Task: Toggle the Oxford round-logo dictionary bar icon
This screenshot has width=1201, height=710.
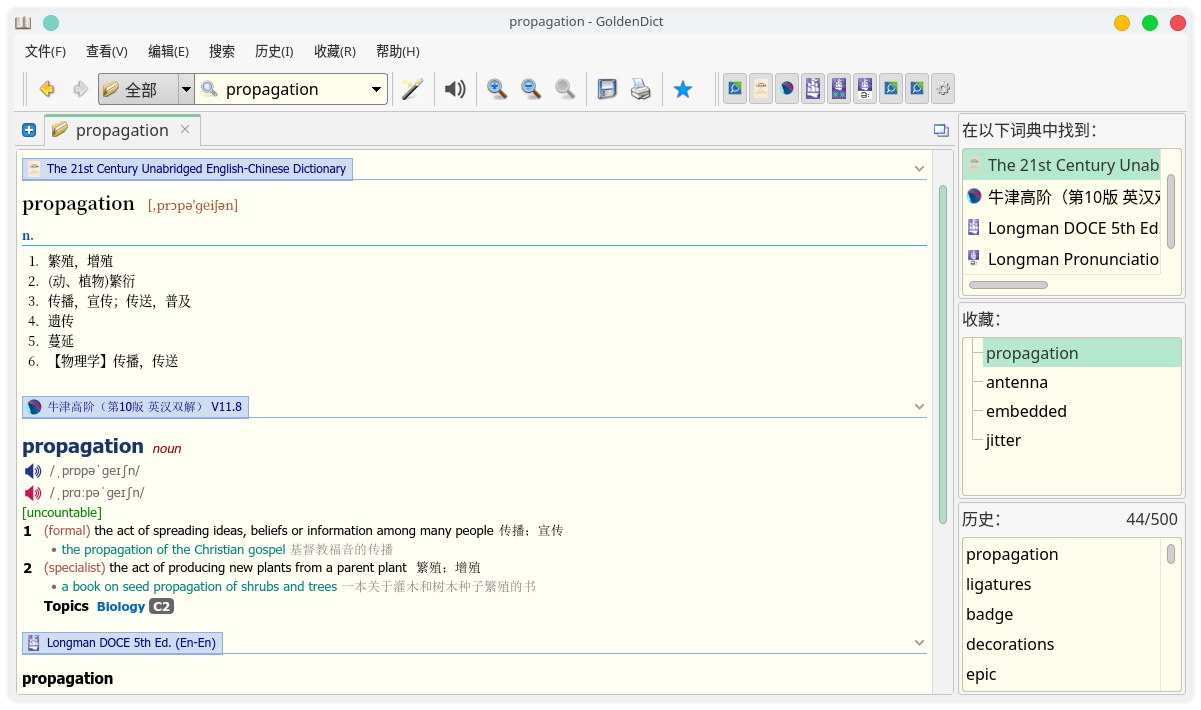Action: 787,89
